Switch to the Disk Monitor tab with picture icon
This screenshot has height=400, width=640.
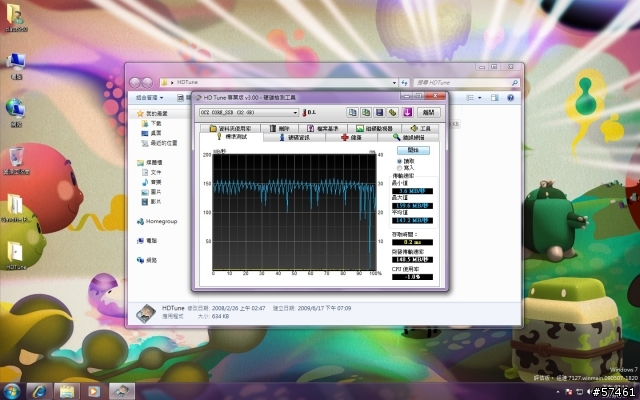point(374,129)
